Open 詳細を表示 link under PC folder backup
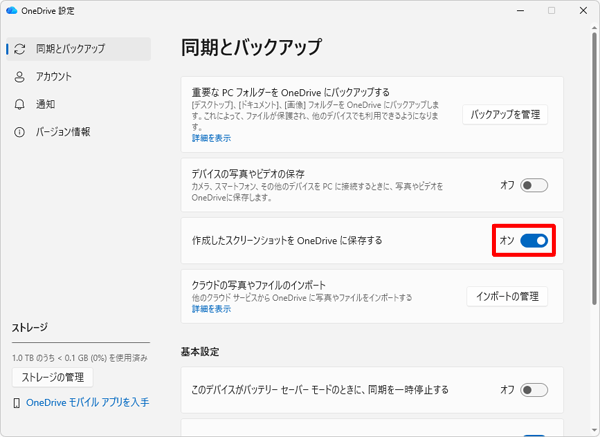Image resolution: width=600 pixels, height=437 pixels. tap(211, 138)
